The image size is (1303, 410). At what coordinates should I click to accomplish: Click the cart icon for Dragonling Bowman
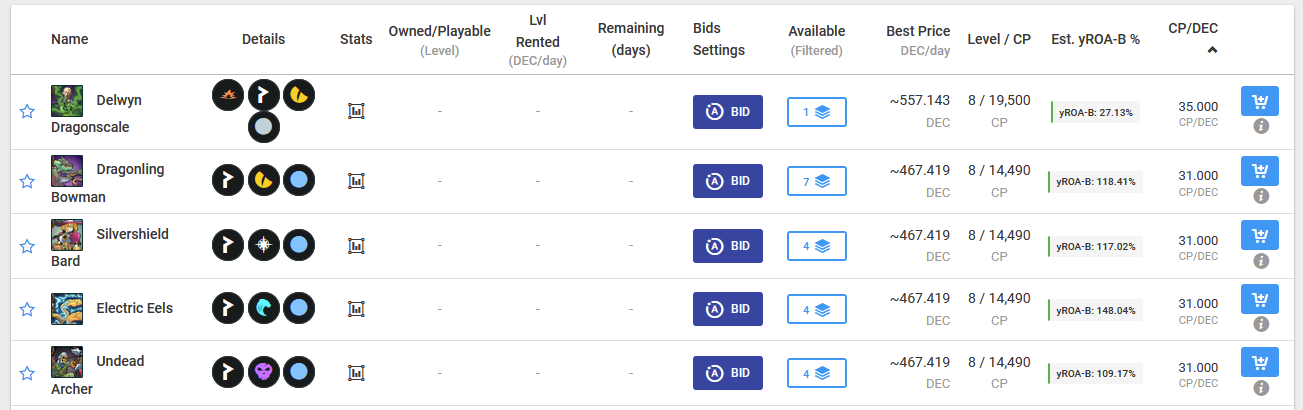click(x=1260, y=170)
